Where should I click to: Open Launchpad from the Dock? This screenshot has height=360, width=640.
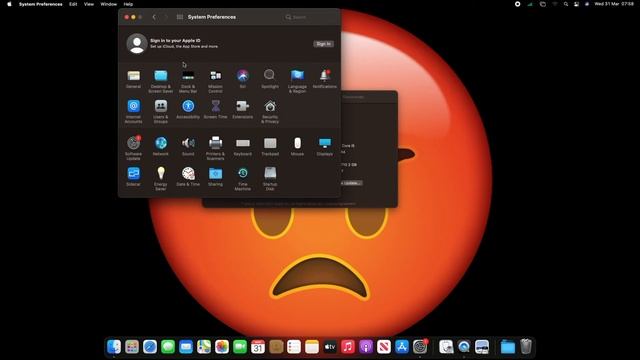[132, 347]
